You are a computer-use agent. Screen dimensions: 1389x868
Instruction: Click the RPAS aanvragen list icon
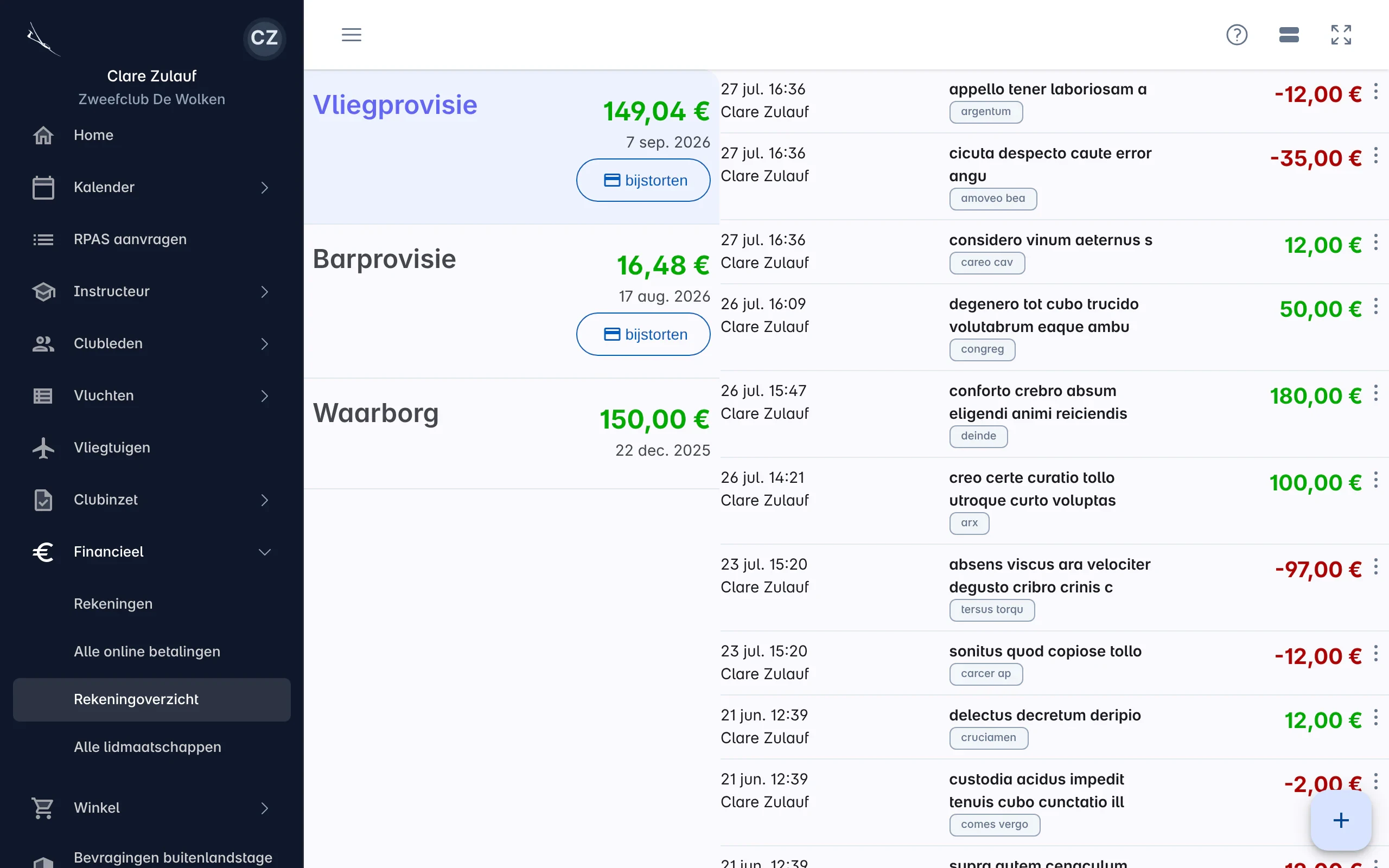click(x=43, y=239)
